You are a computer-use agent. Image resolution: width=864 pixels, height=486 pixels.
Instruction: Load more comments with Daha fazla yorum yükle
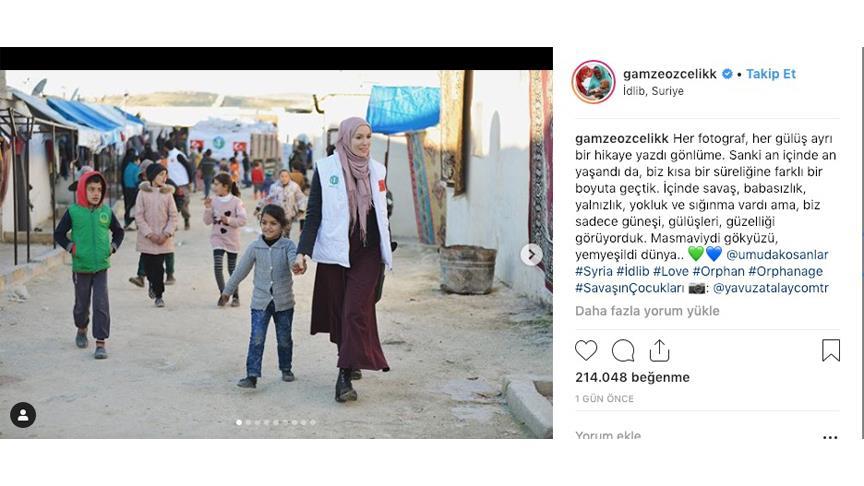tap(647, 311)
